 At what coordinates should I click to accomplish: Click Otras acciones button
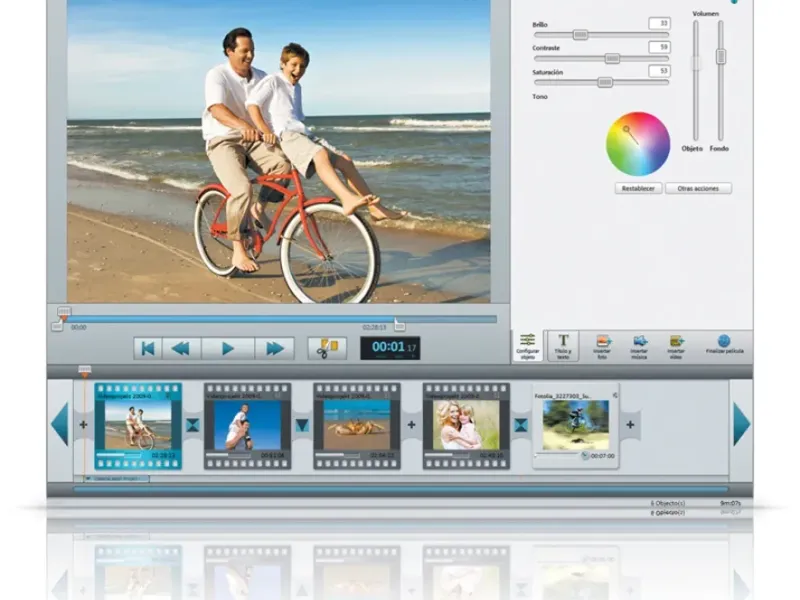[698, 188]
